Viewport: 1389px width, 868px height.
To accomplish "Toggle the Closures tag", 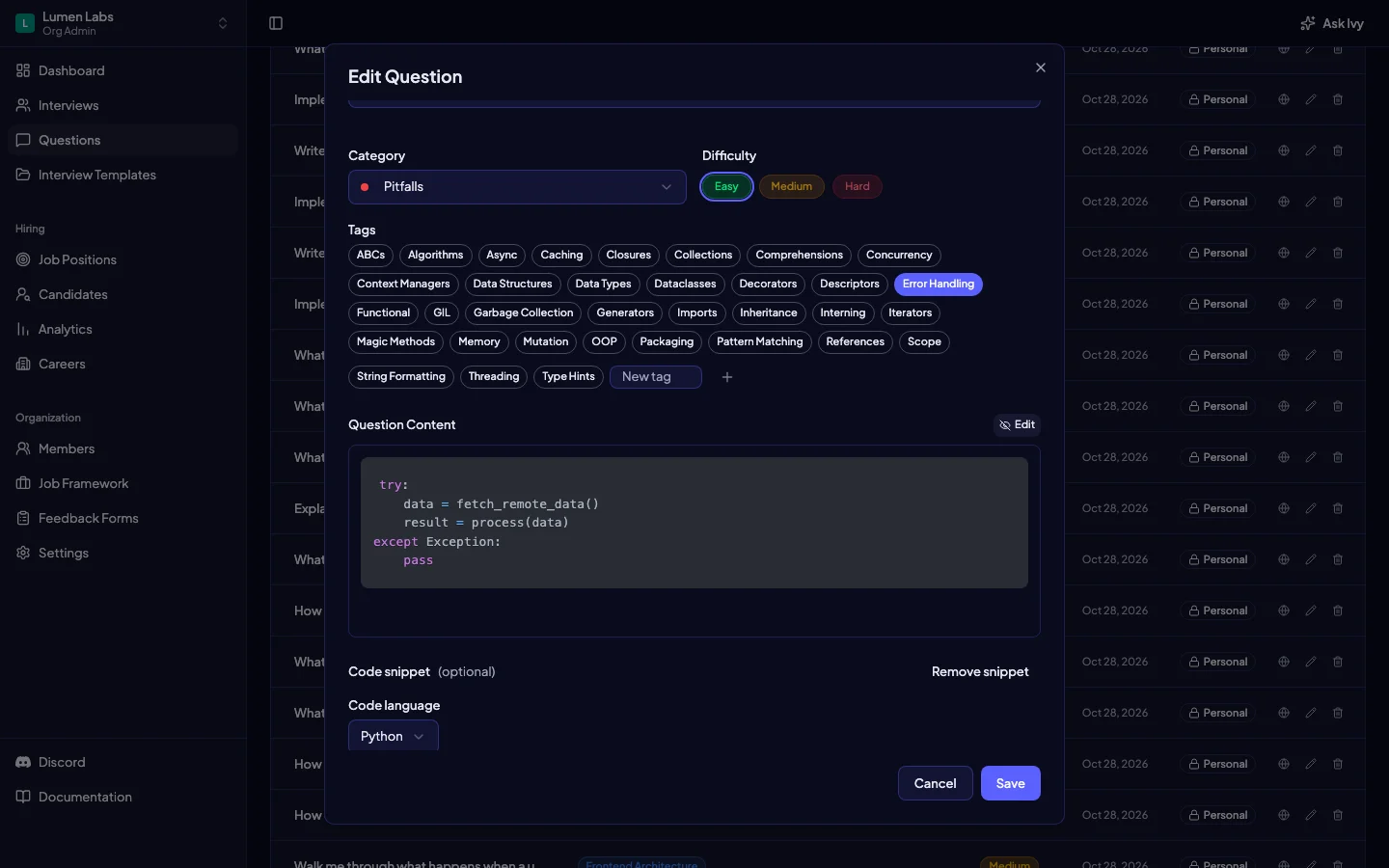I will [629, 256].
